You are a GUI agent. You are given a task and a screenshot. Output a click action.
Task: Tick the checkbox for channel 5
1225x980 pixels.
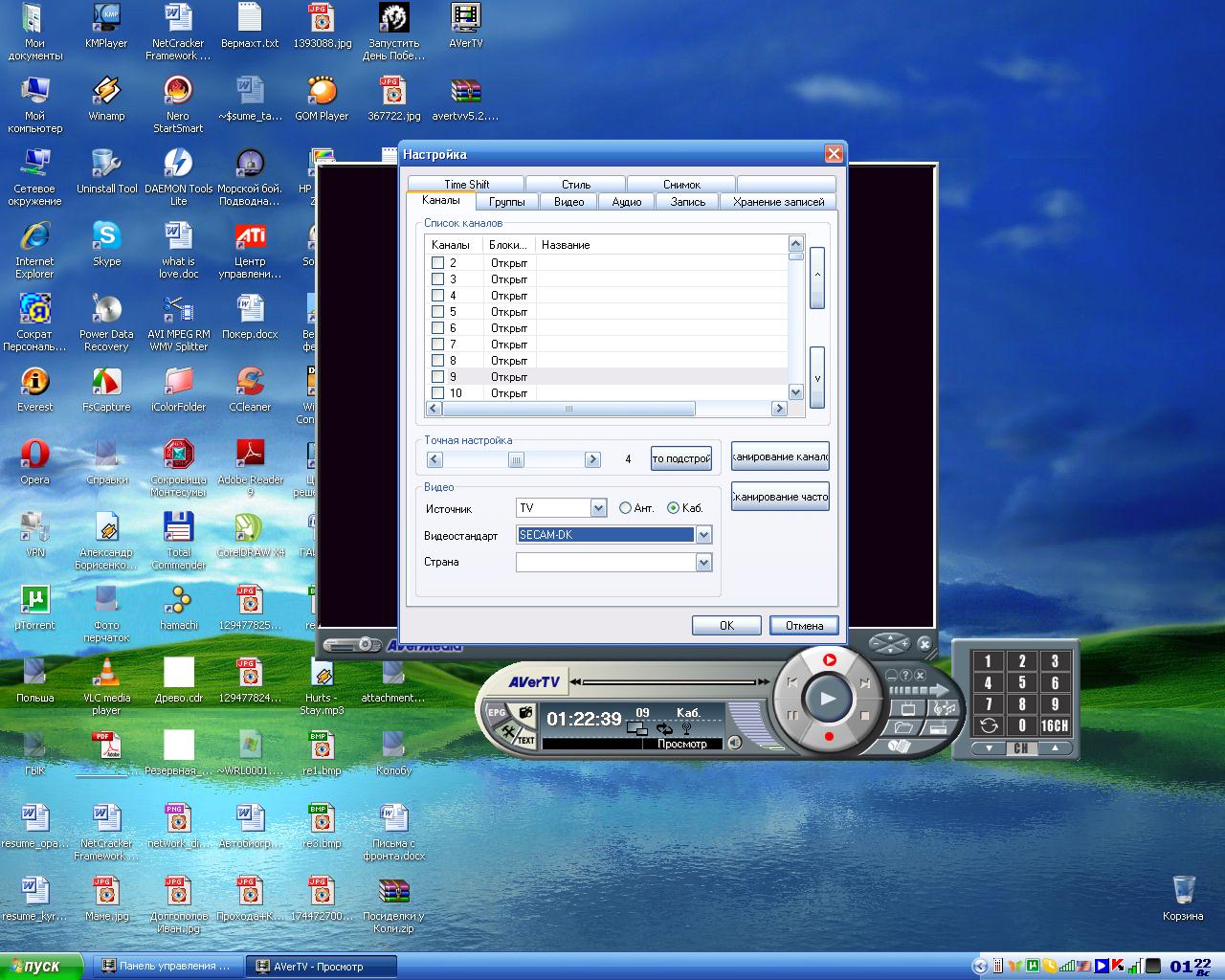437,311
